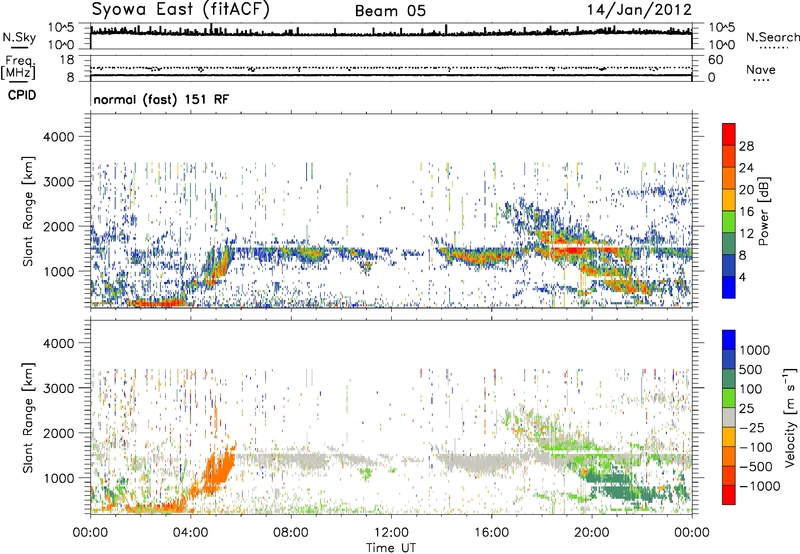The height and width of the screenshot is (554, 800).
Task: Click the '-25' velocity scale value
Action: click(x=751, y=427)
